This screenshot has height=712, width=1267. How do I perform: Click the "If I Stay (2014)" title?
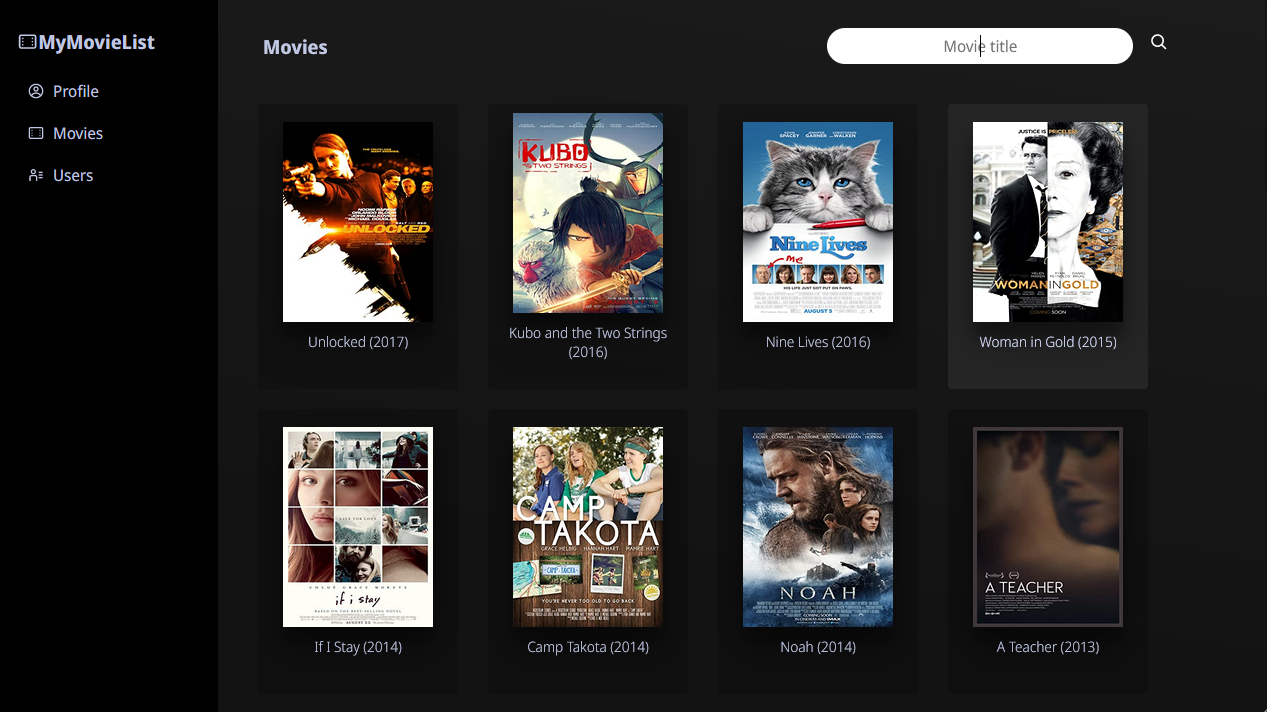click(x=358, y=647)
